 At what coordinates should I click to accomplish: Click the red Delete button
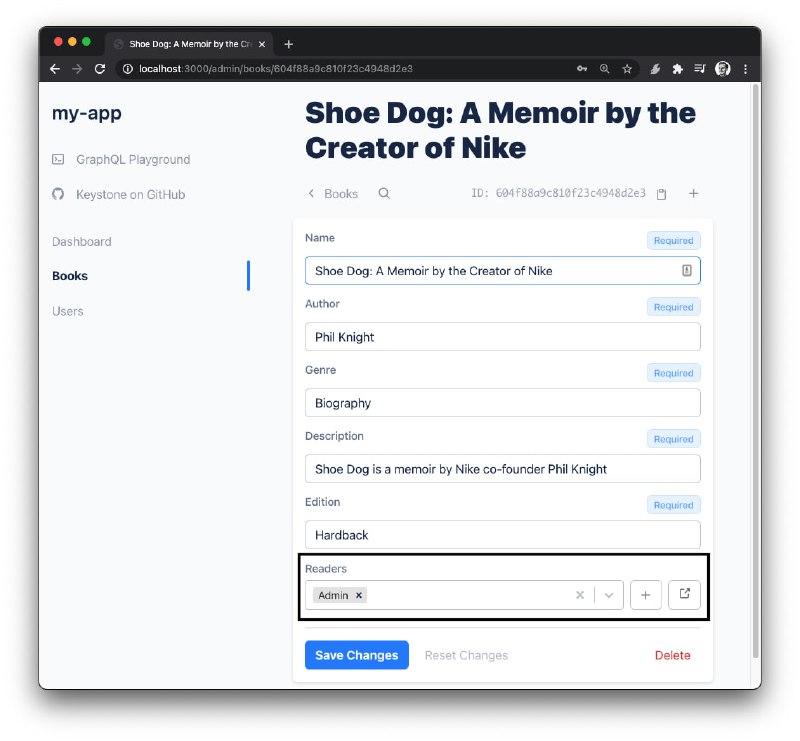[x=672, y=655]
